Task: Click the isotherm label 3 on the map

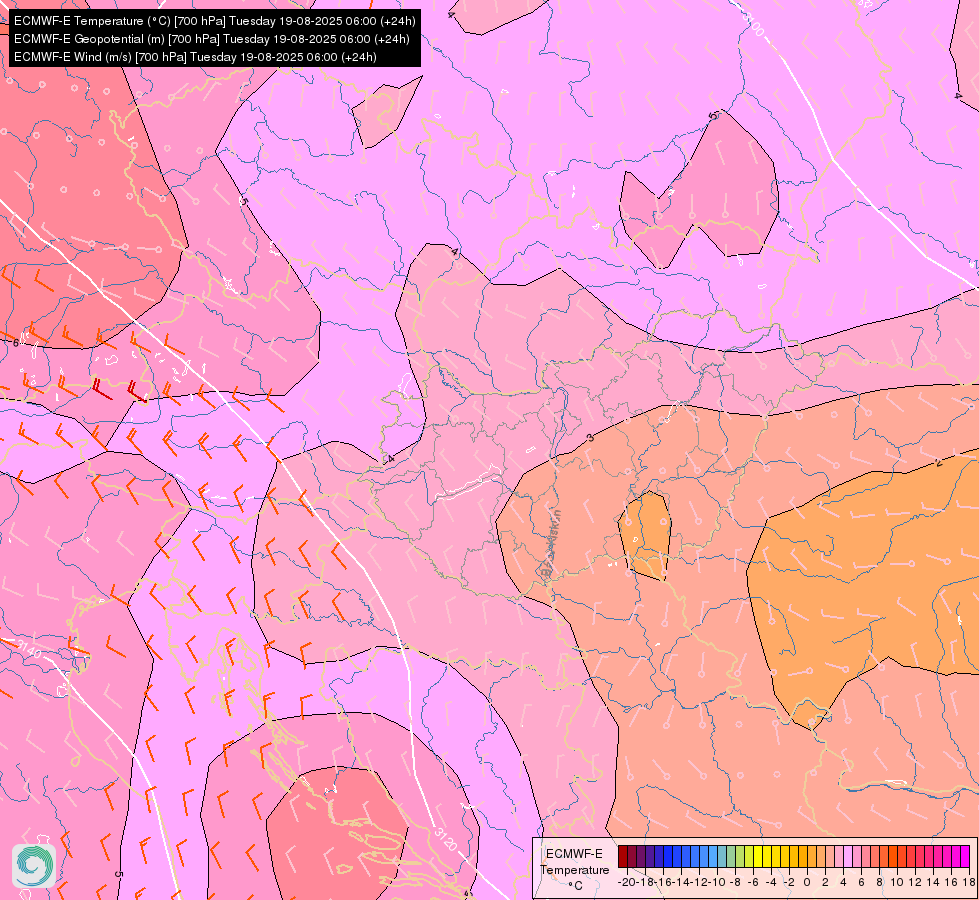Action: pos(591,438)
